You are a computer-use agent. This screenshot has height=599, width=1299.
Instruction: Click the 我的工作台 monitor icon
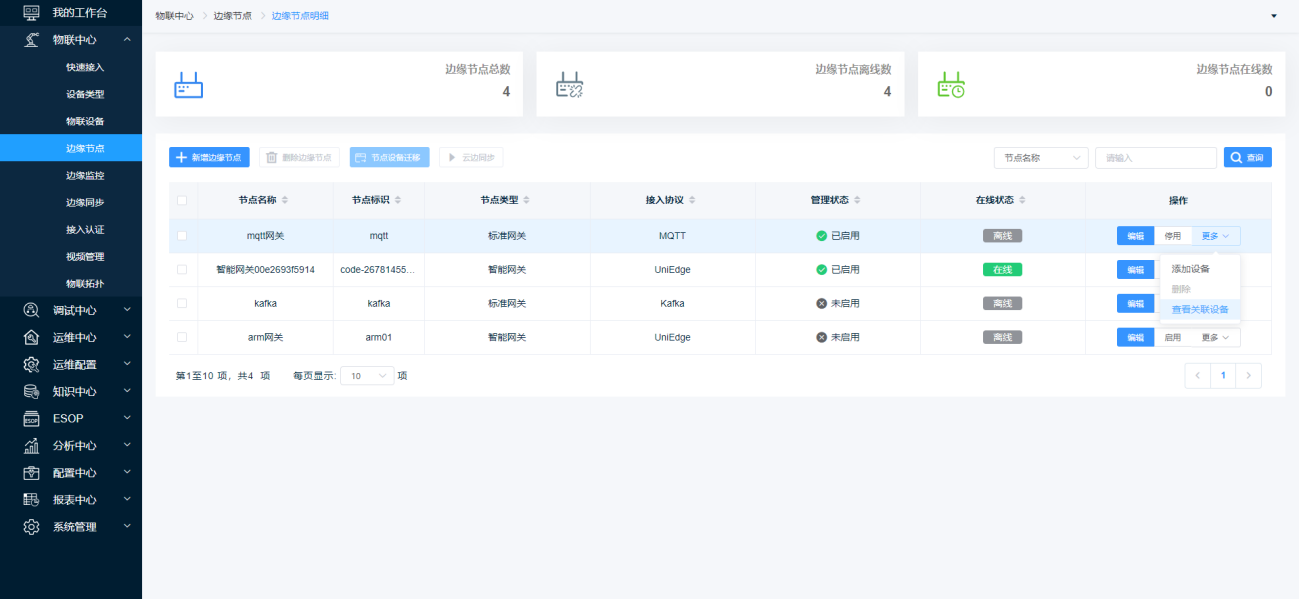point(31,13)
